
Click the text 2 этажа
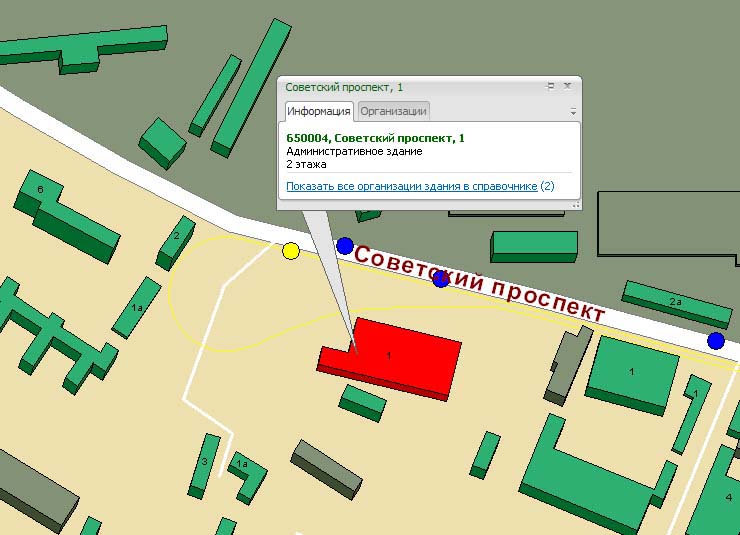306,165
